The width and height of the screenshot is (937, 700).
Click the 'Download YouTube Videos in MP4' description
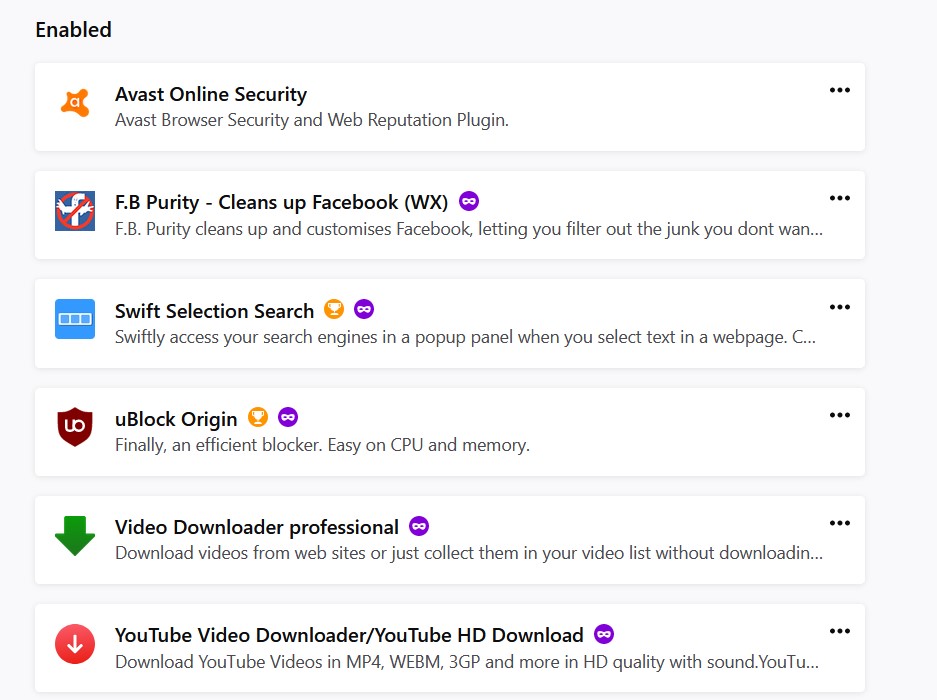[467, 662]
